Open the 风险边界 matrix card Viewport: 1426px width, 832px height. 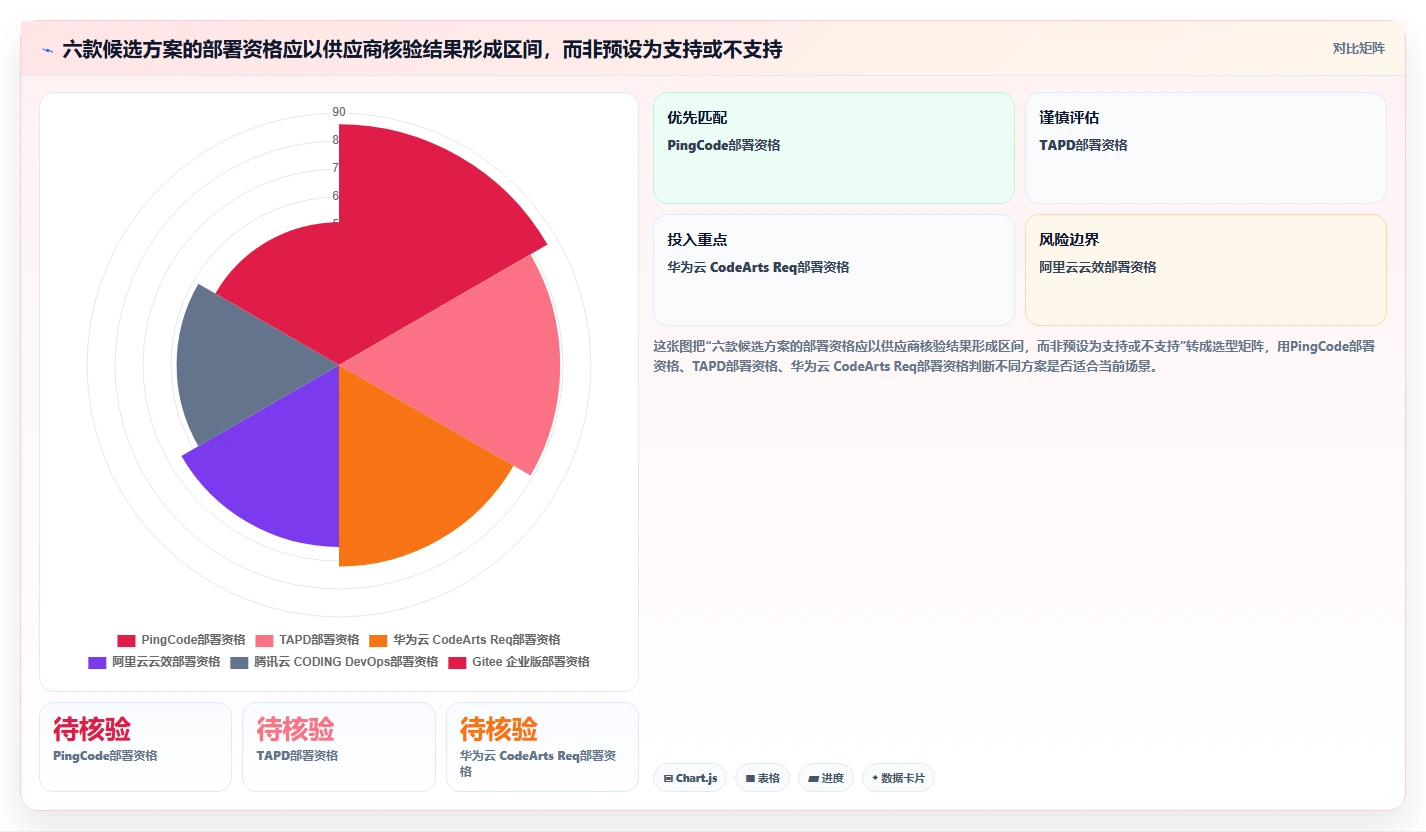[1206, 270]
